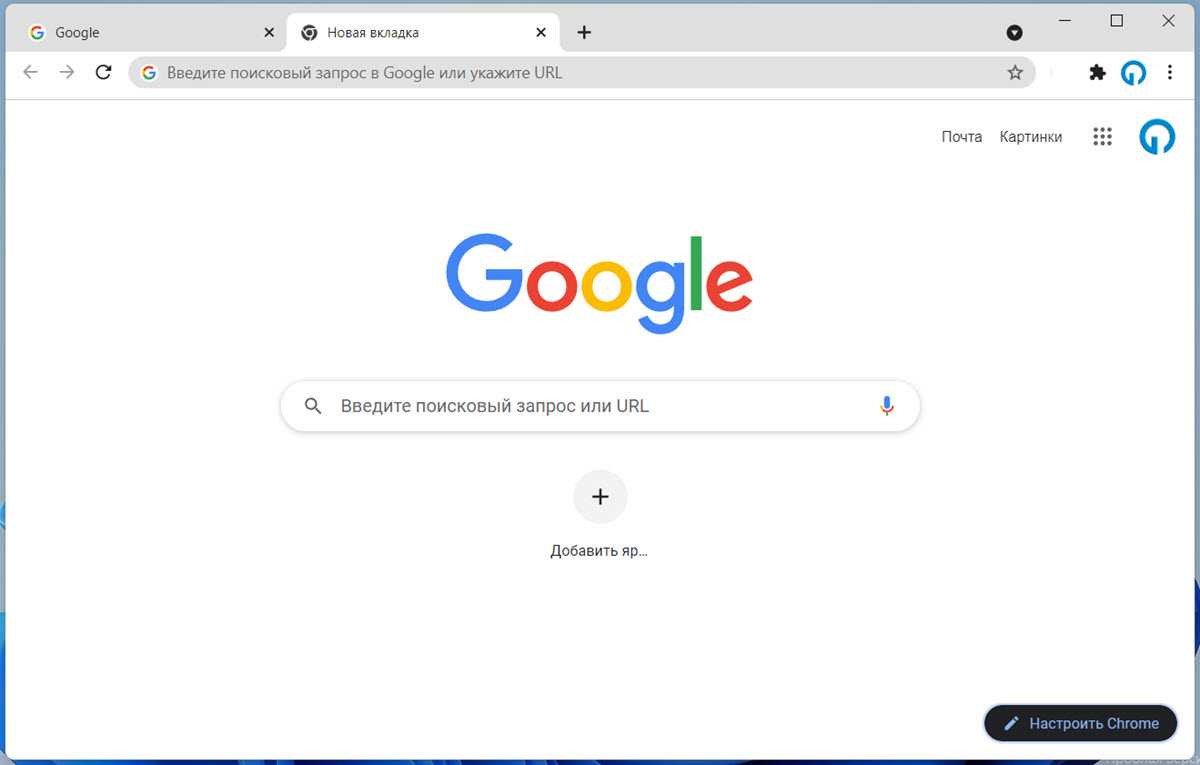Open the Google apps grid
Viewport: 1200px width, 765px height.
(x=1102, y=137)
